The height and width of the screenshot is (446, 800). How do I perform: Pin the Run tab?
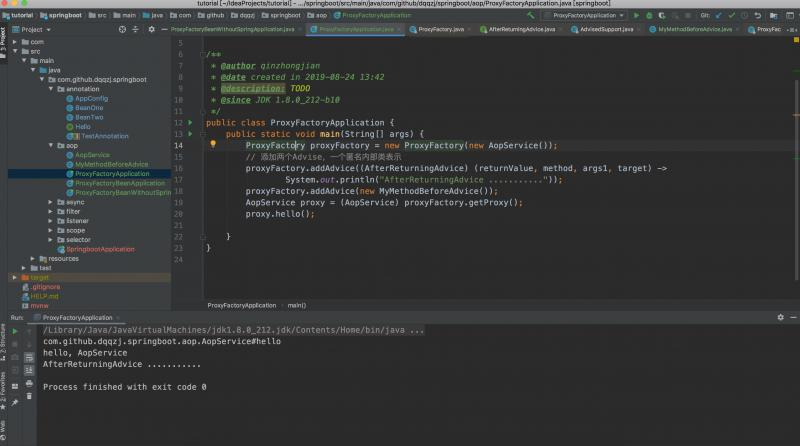(x=15, y=403)
